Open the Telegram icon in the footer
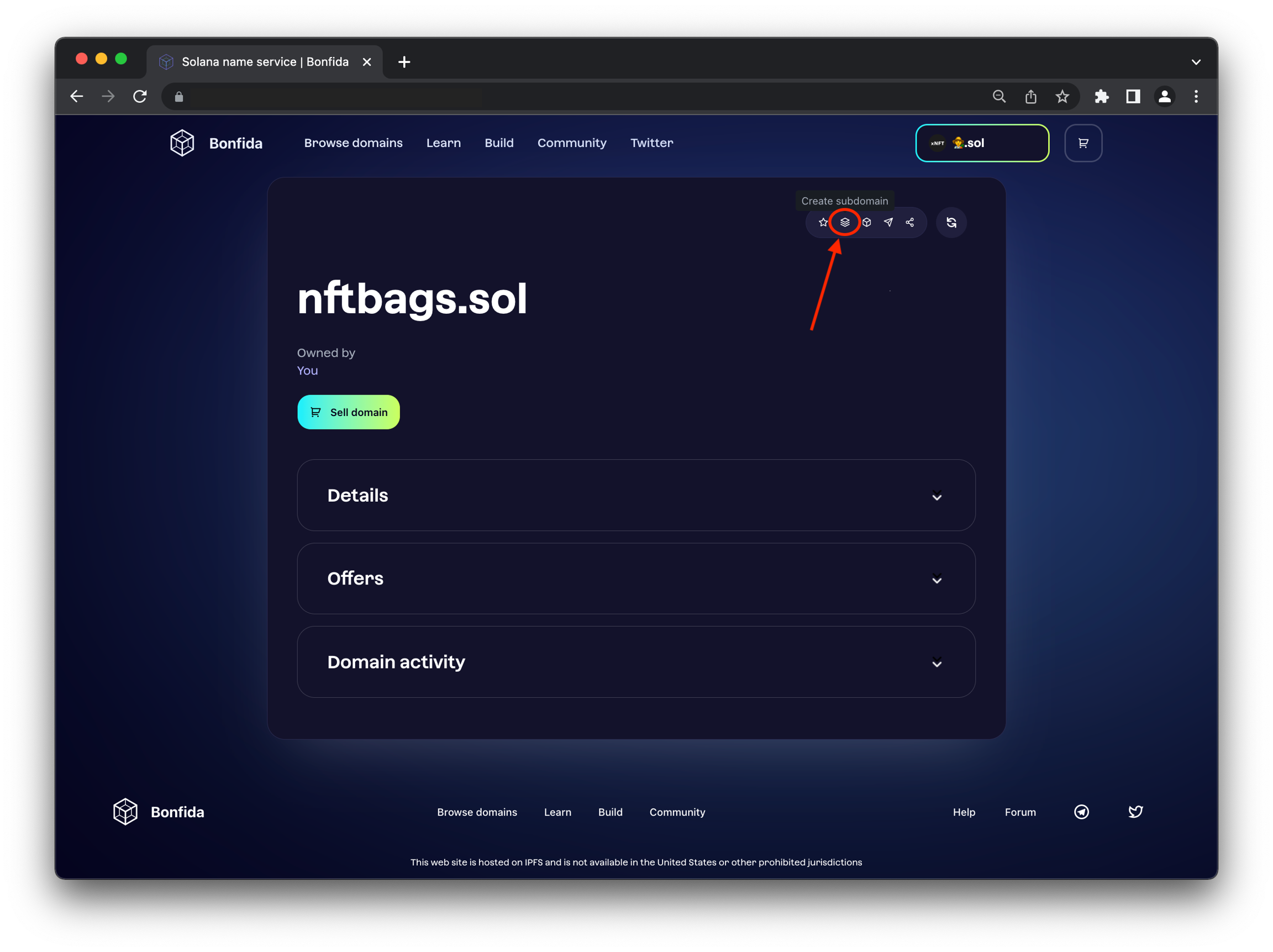Image resolution: width=1273 pixels, height=952 pixels. [x=1081, y=812]
